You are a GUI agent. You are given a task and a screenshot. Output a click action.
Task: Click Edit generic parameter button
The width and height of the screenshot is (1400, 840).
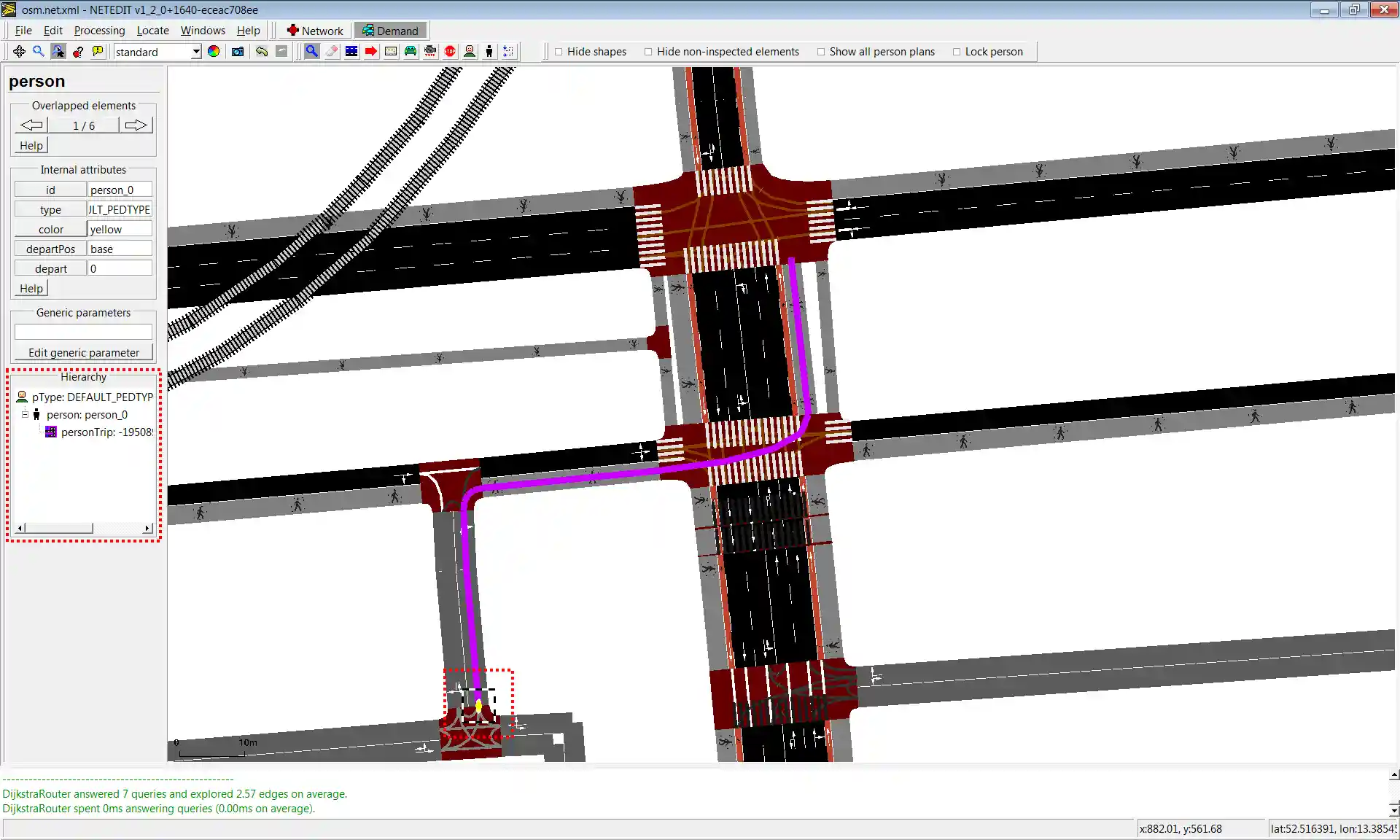tap(83, 352)
